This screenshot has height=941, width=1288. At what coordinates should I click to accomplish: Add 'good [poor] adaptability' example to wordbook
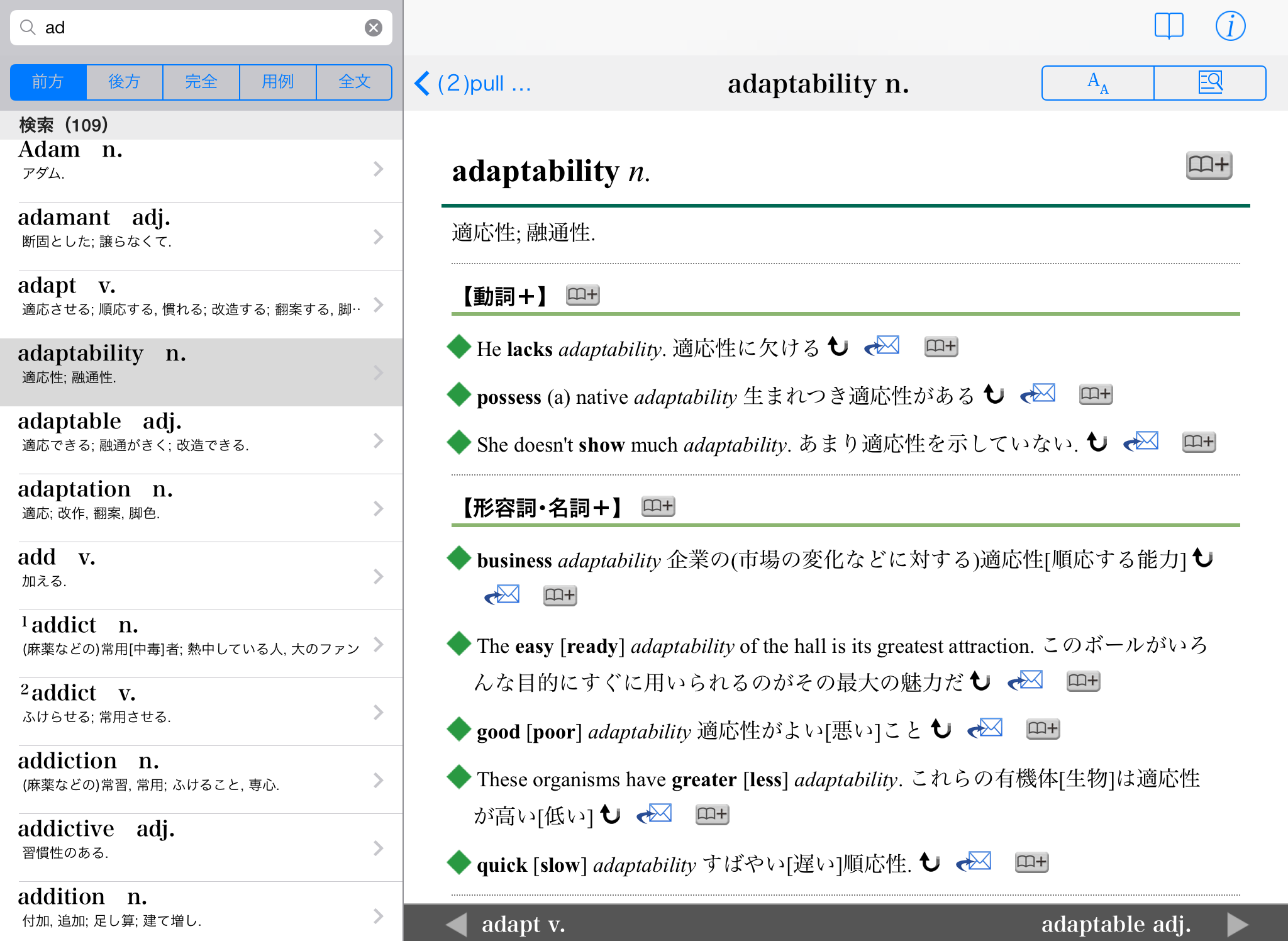coord(1042,729)
